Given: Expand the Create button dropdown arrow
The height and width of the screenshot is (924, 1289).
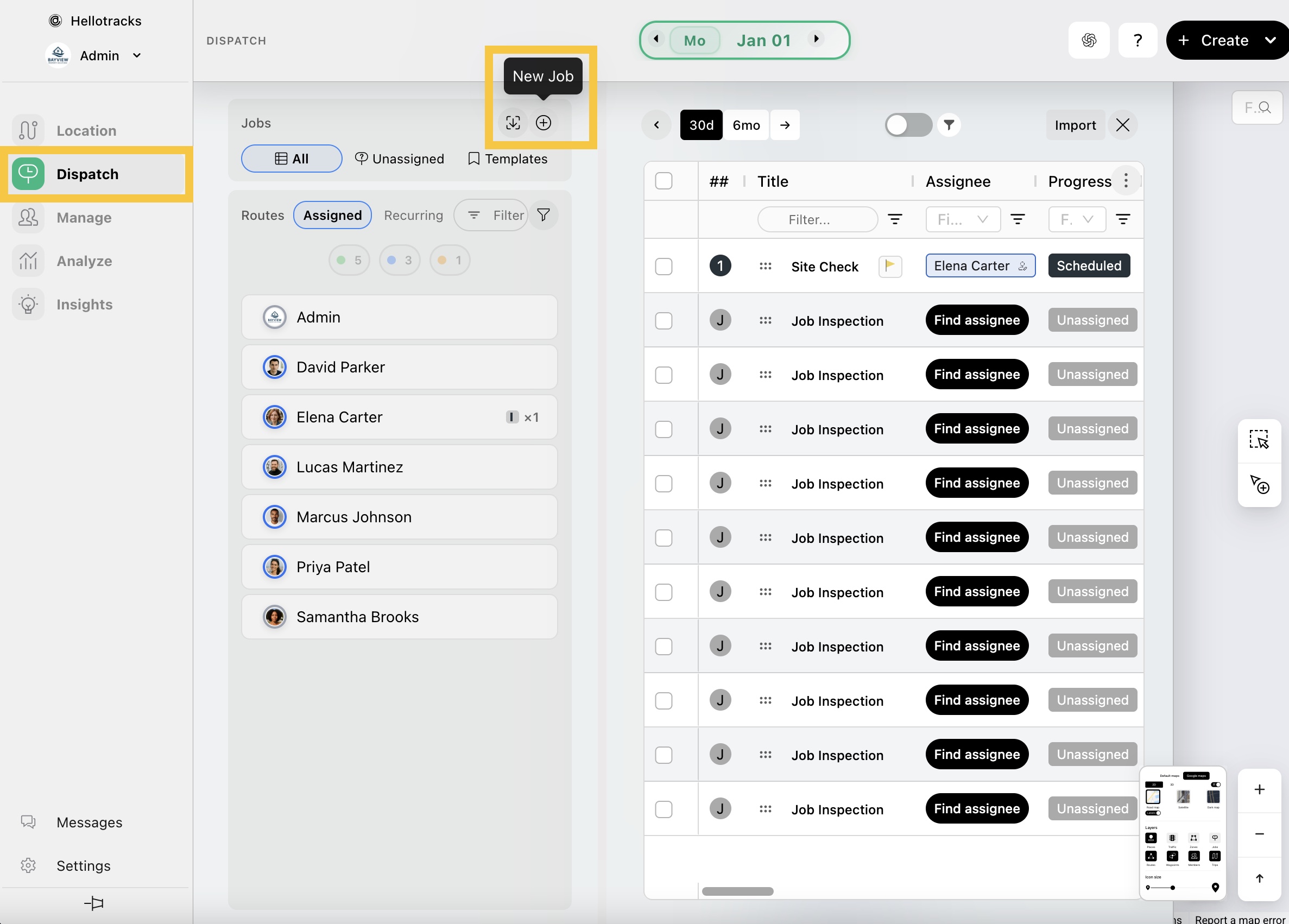Looking at the screenshot, I should tap(1270, 40).
